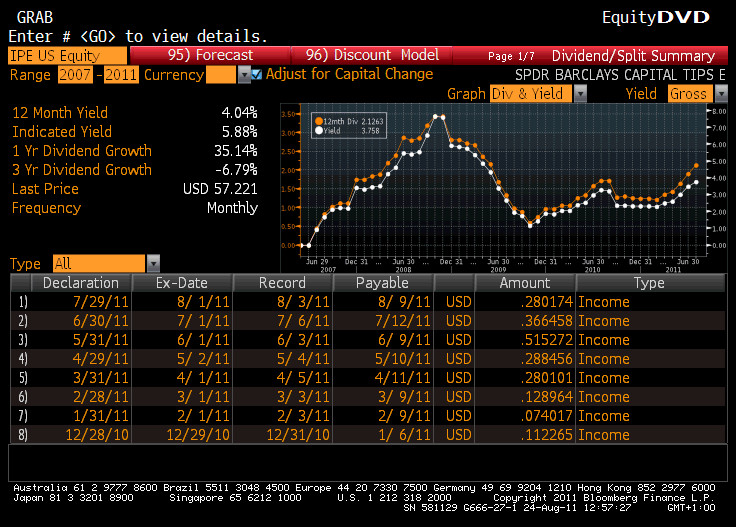Click the Currency input field
Viewport: 736px width, 527px height.
[221, 75]
